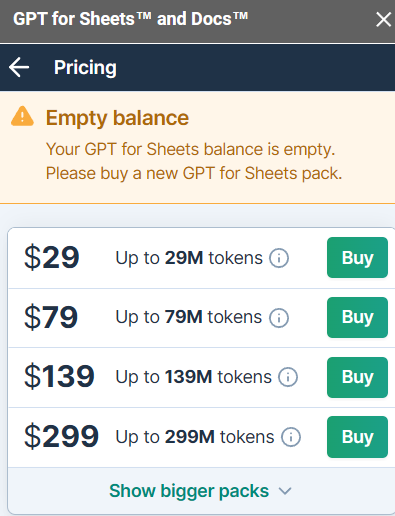Click the Up to 139M tokens text
Screen dimensions: 395x516
(193, 377)
